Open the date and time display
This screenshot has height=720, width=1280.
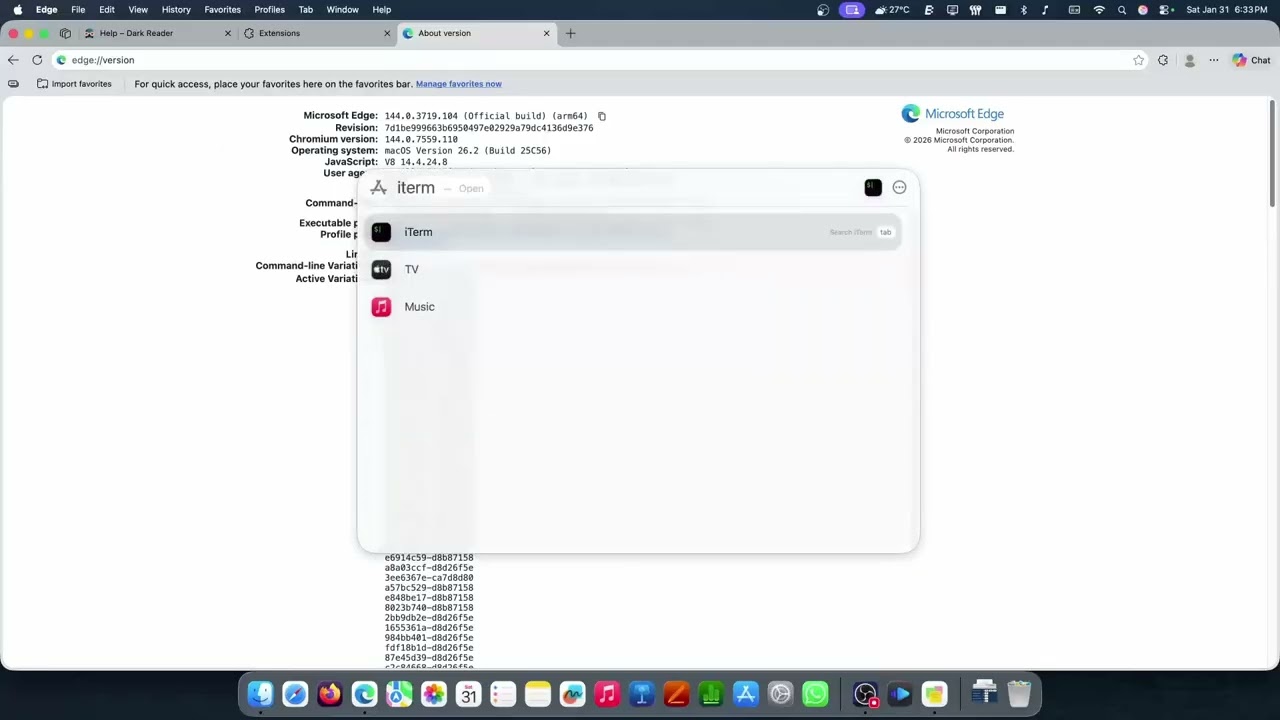tap(1226, 9)
